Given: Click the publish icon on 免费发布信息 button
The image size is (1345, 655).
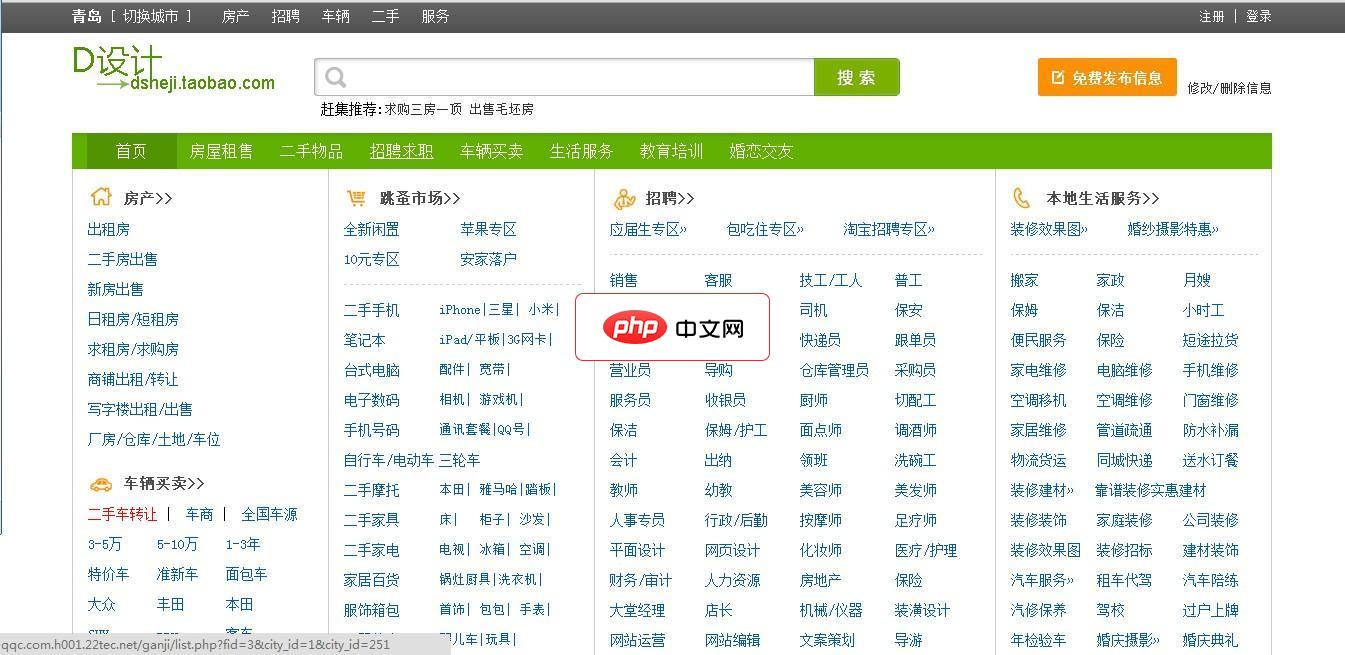Looking at the screenshot, I should click(x=1055, y=75).
